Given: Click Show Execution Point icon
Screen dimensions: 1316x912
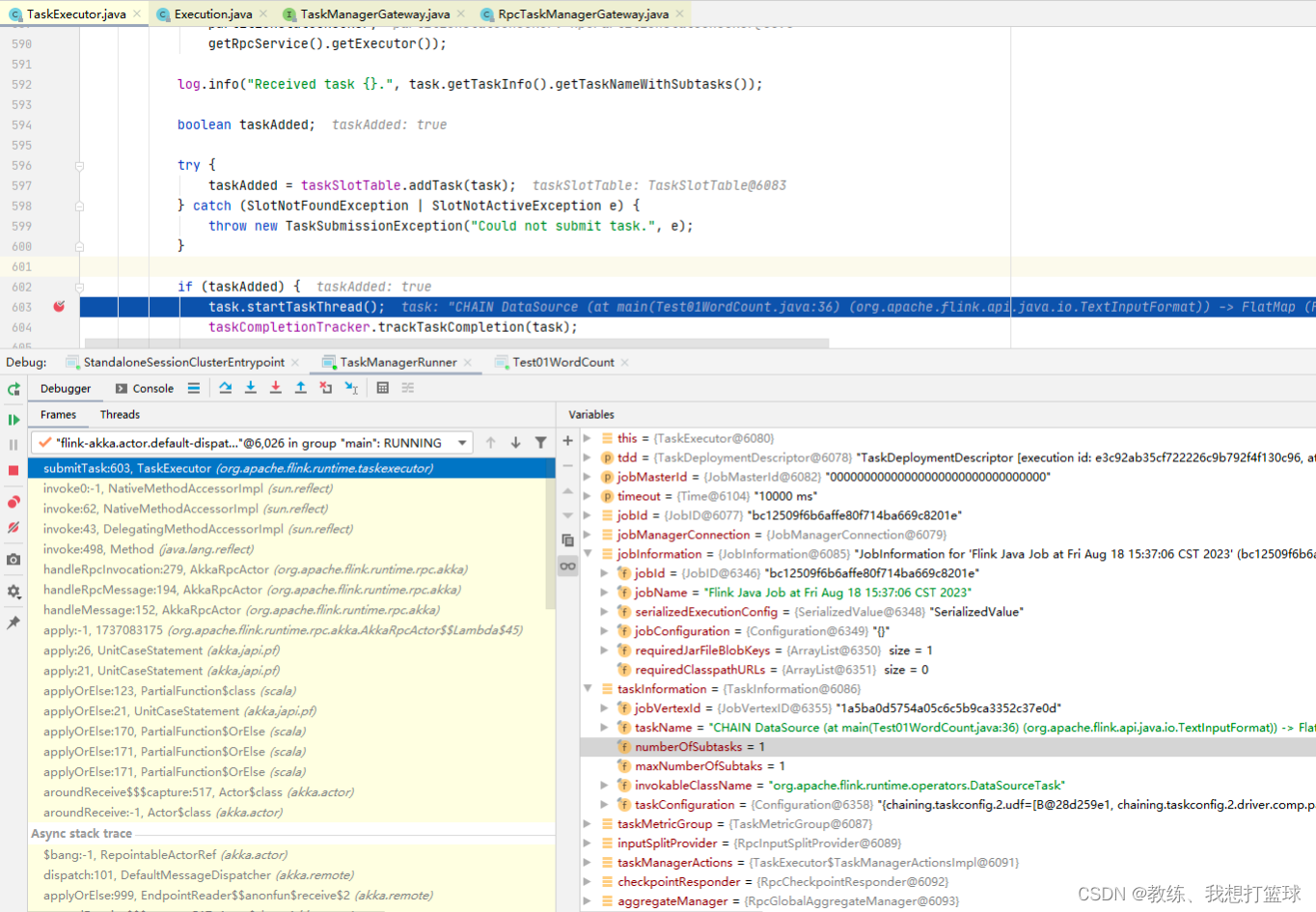Looking at the screenshot, I should [194, 388].
